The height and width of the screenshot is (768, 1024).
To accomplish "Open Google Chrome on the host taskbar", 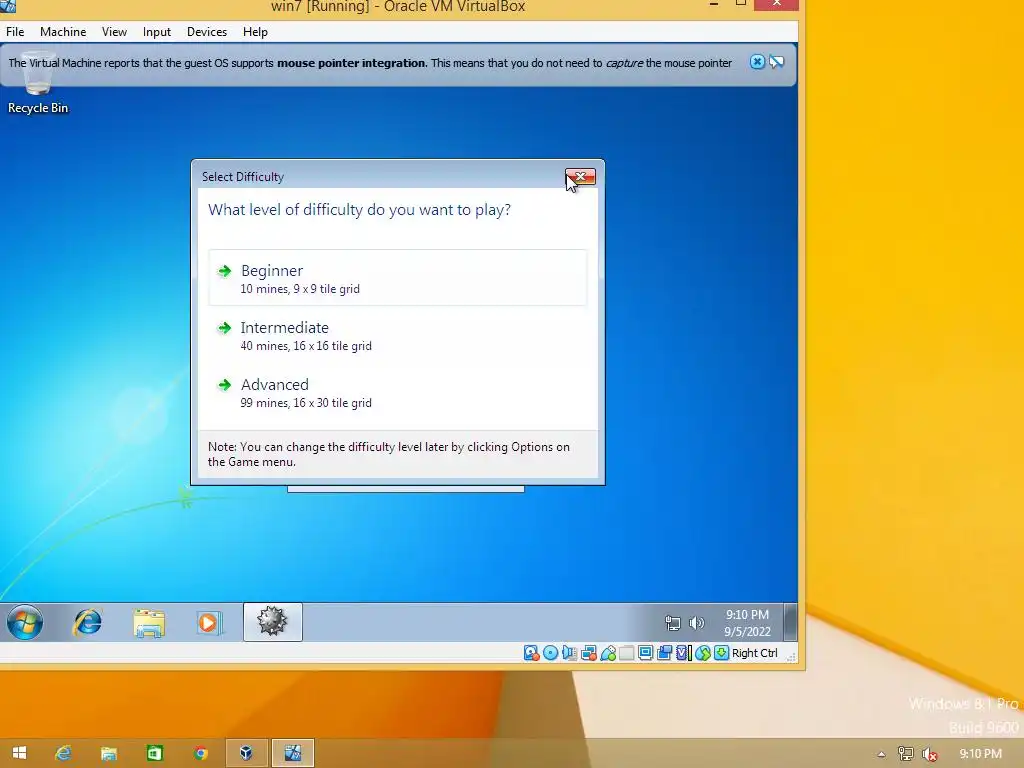I will click(200, 753).
